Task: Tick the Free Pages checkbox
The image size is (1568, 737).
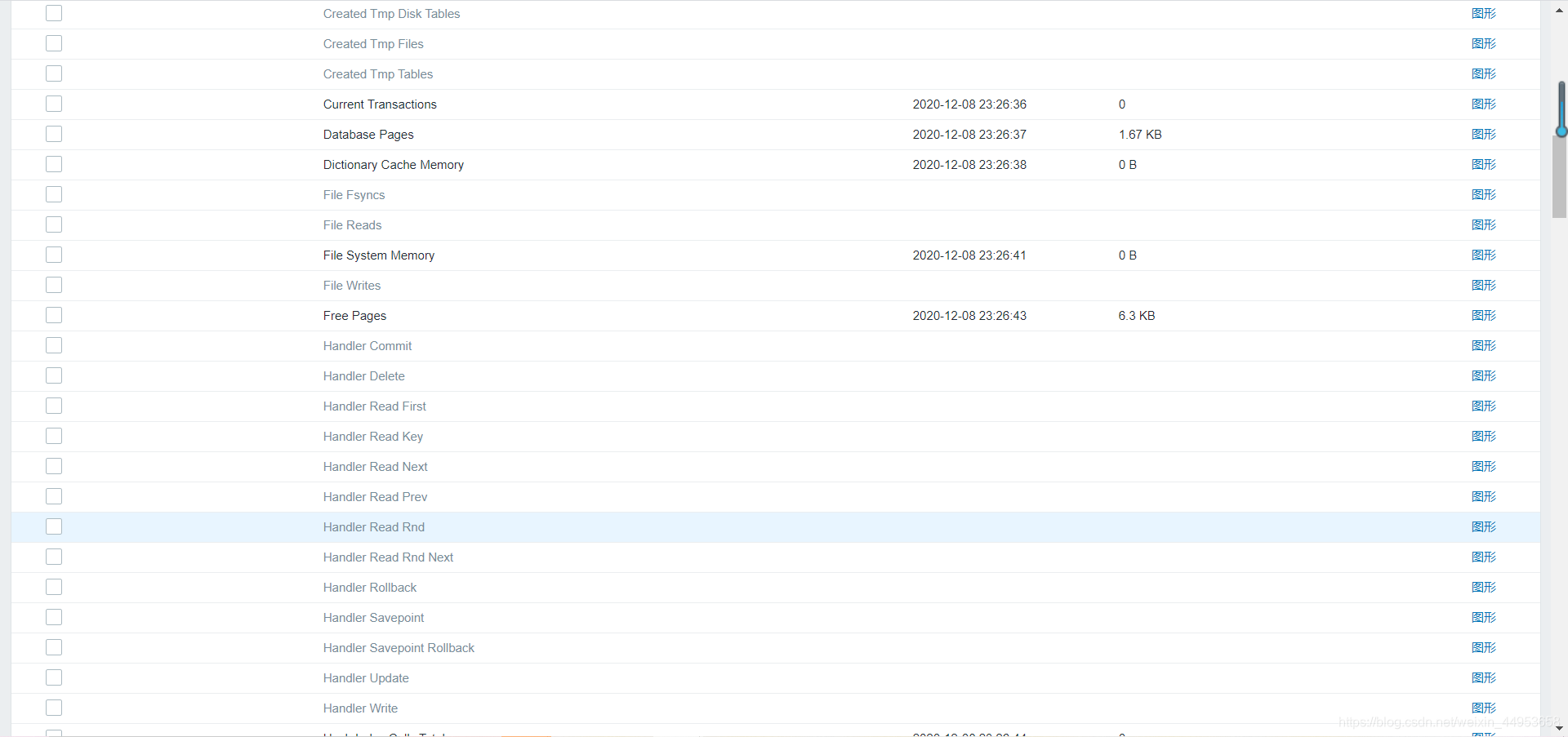Action: click(54, 315)
